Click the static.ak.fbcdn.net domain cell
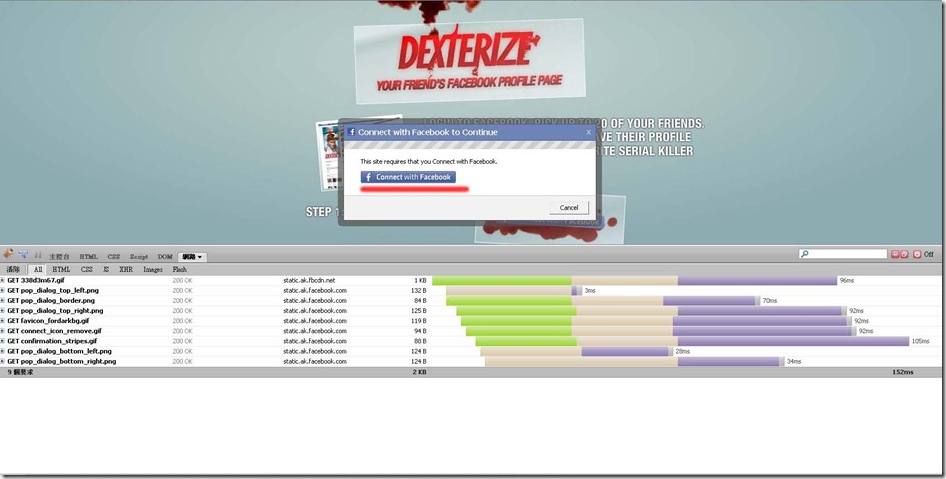The width and height of the screenshot is (946, 479). (x=309, y=281)
